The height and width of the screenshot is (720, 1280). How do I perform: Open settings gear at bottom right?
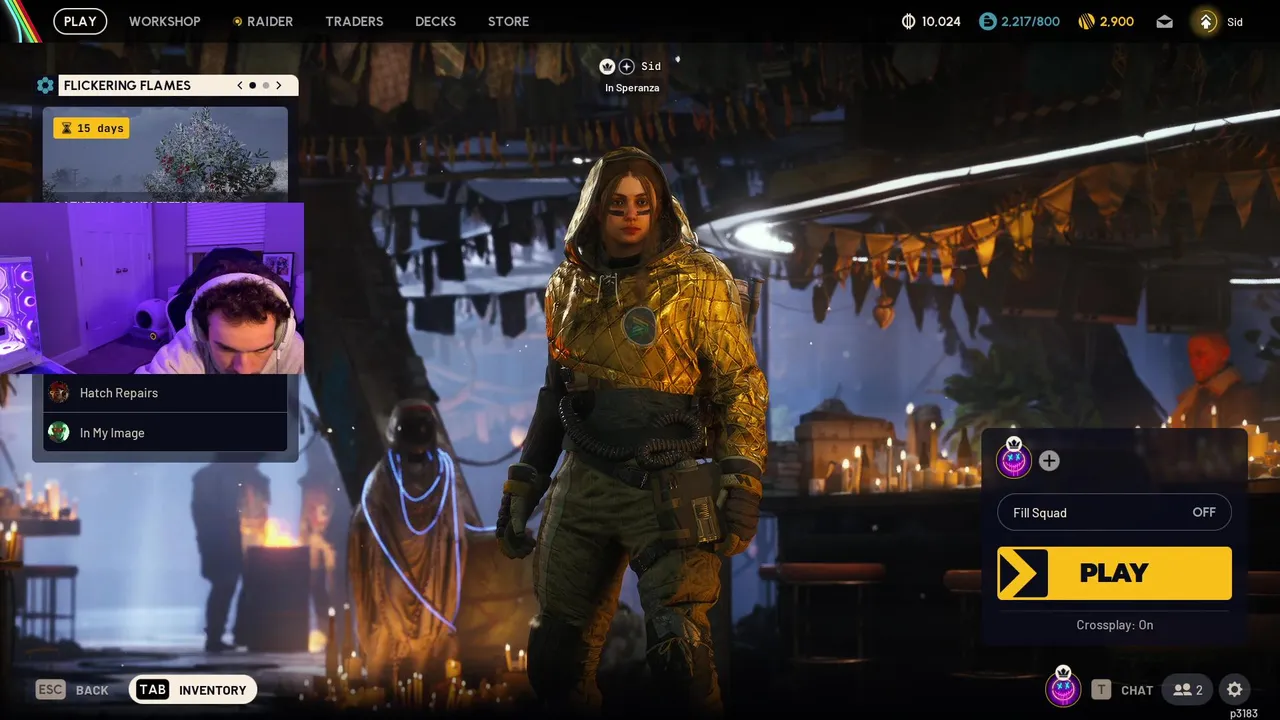(x=1235, y=690)
